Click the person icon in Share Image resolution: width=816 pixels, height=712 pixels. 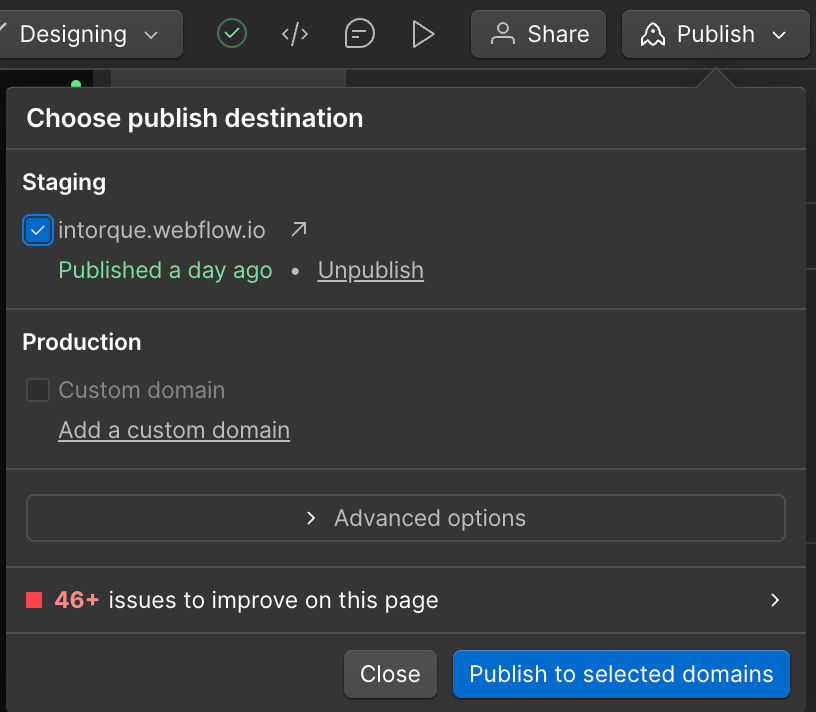[503, 34]
